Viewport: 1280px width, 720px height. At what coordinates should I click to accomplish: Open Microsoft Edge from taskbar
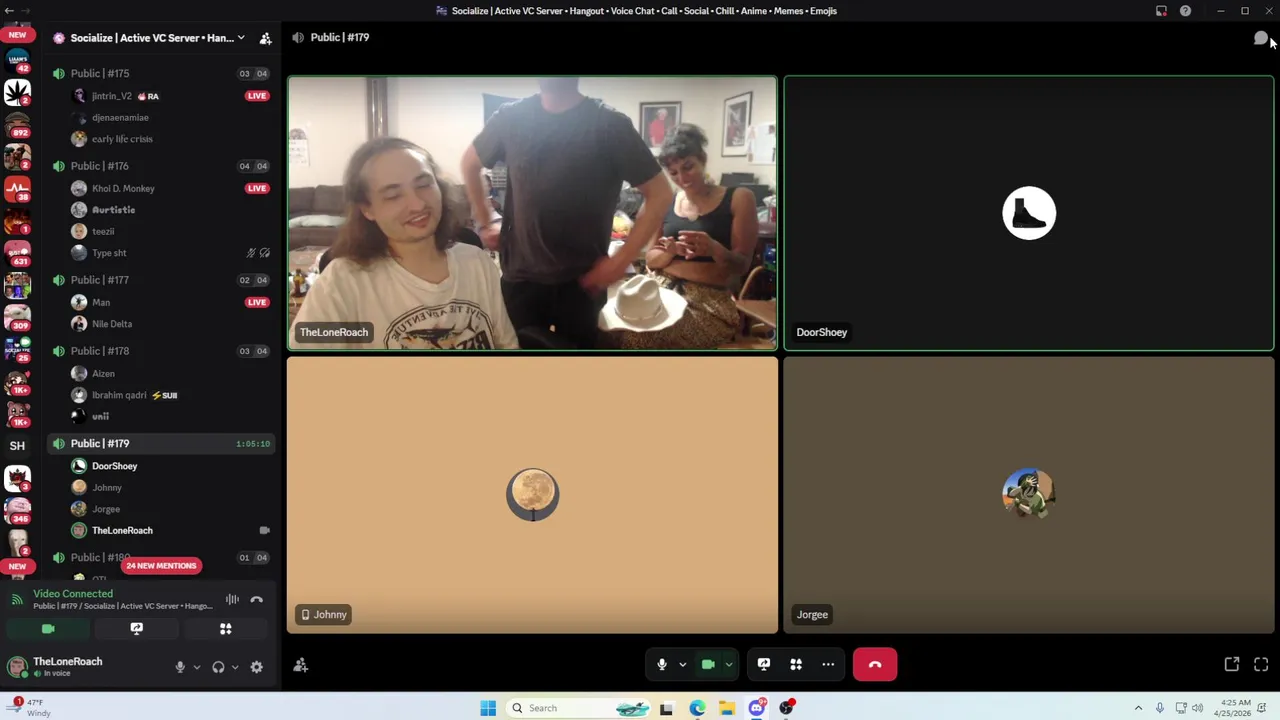point(697,708)
